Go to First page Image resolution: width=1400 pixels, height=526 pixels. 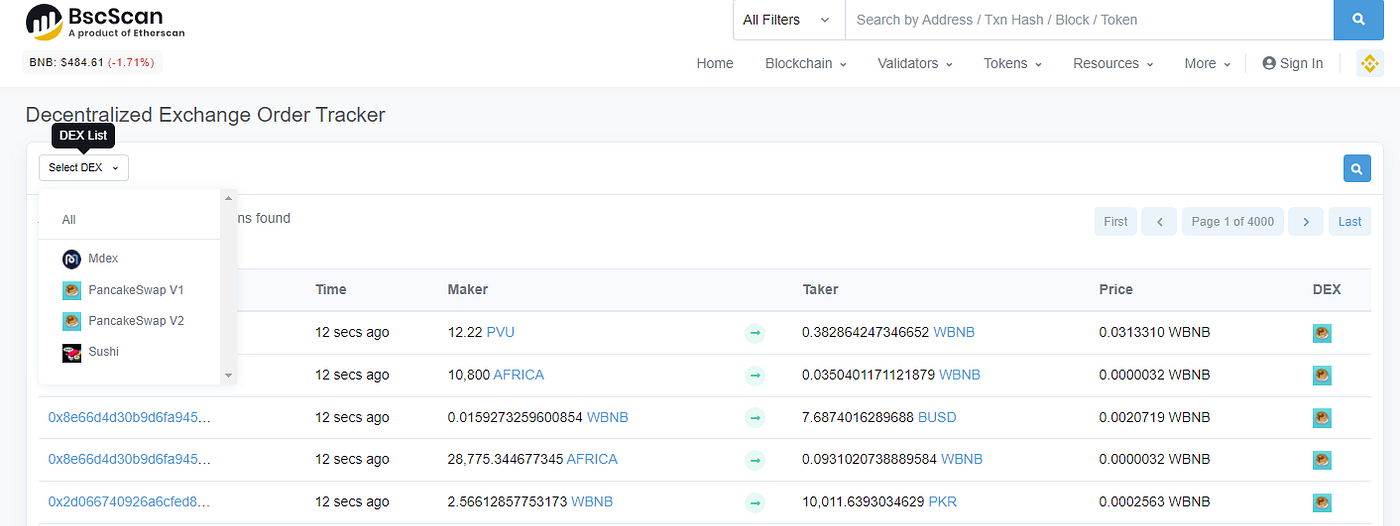(x=1116, y=221)
